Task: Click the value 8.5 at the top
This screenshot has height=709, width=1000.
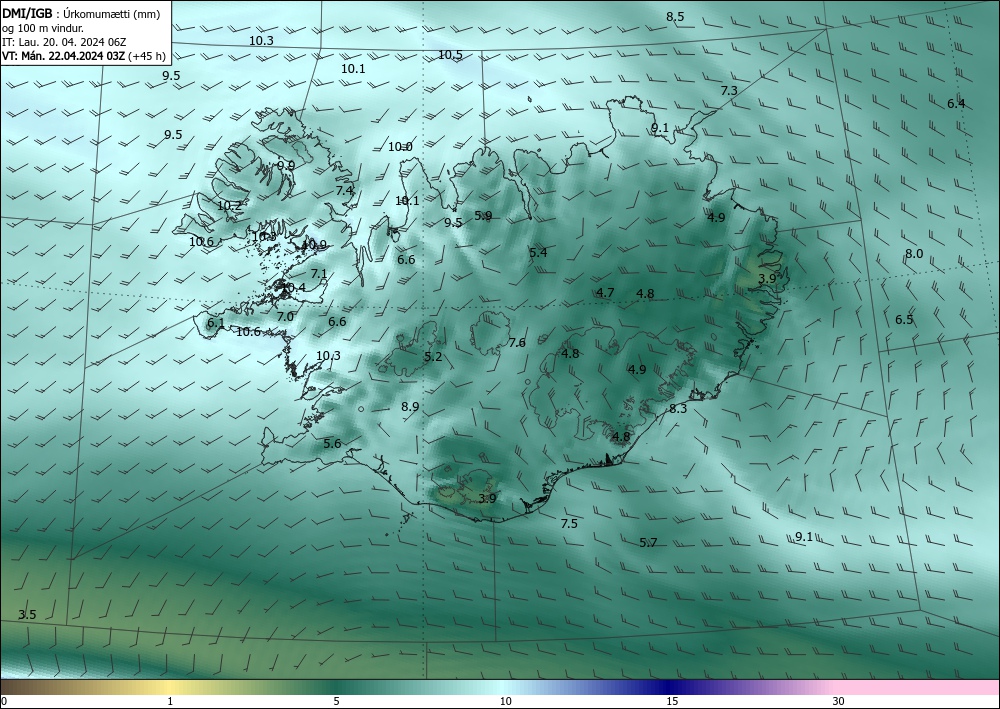Action: [x=675, y=17]
